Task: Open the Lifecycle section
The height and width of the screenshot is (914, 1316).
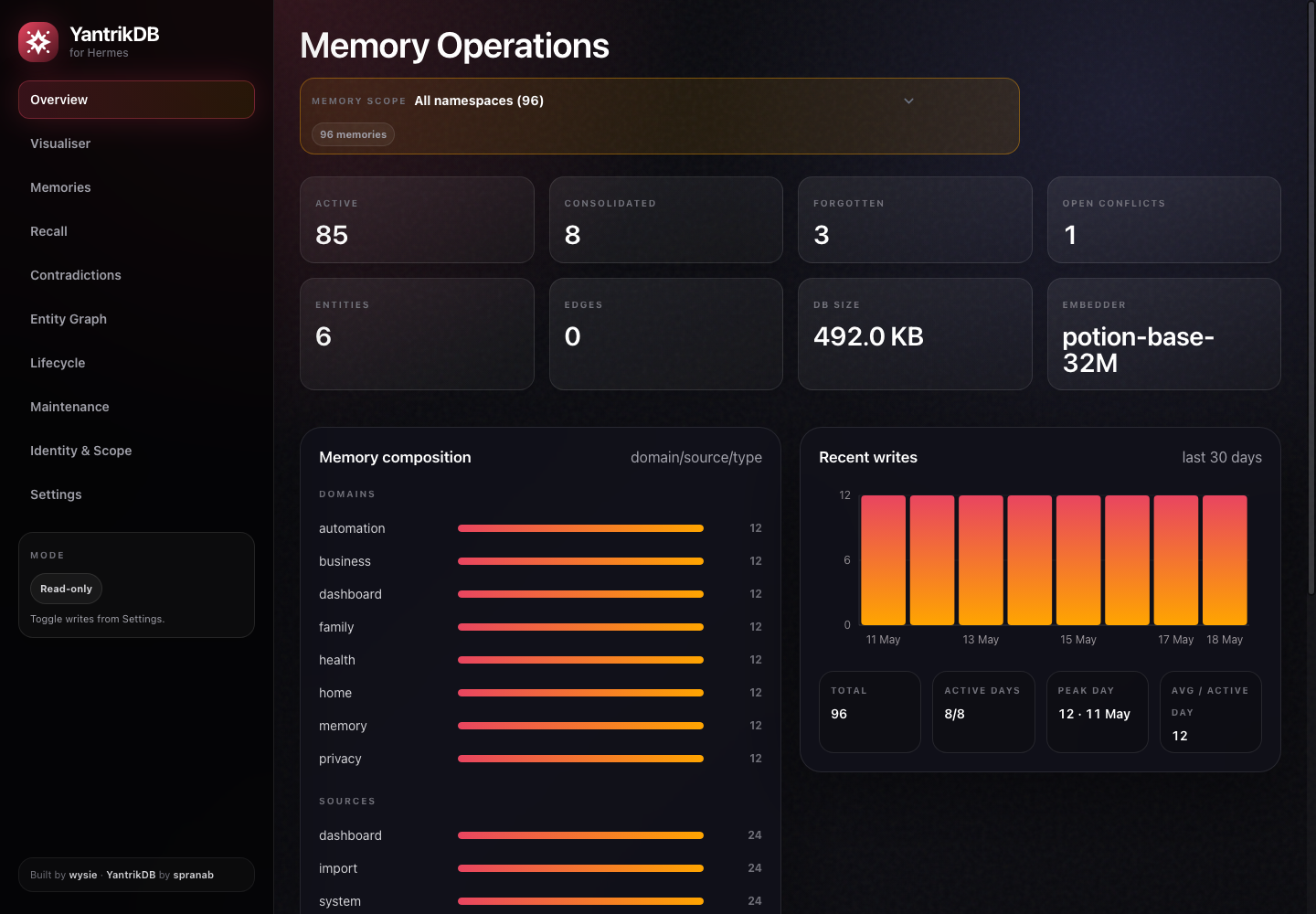Action: (136, 363)
